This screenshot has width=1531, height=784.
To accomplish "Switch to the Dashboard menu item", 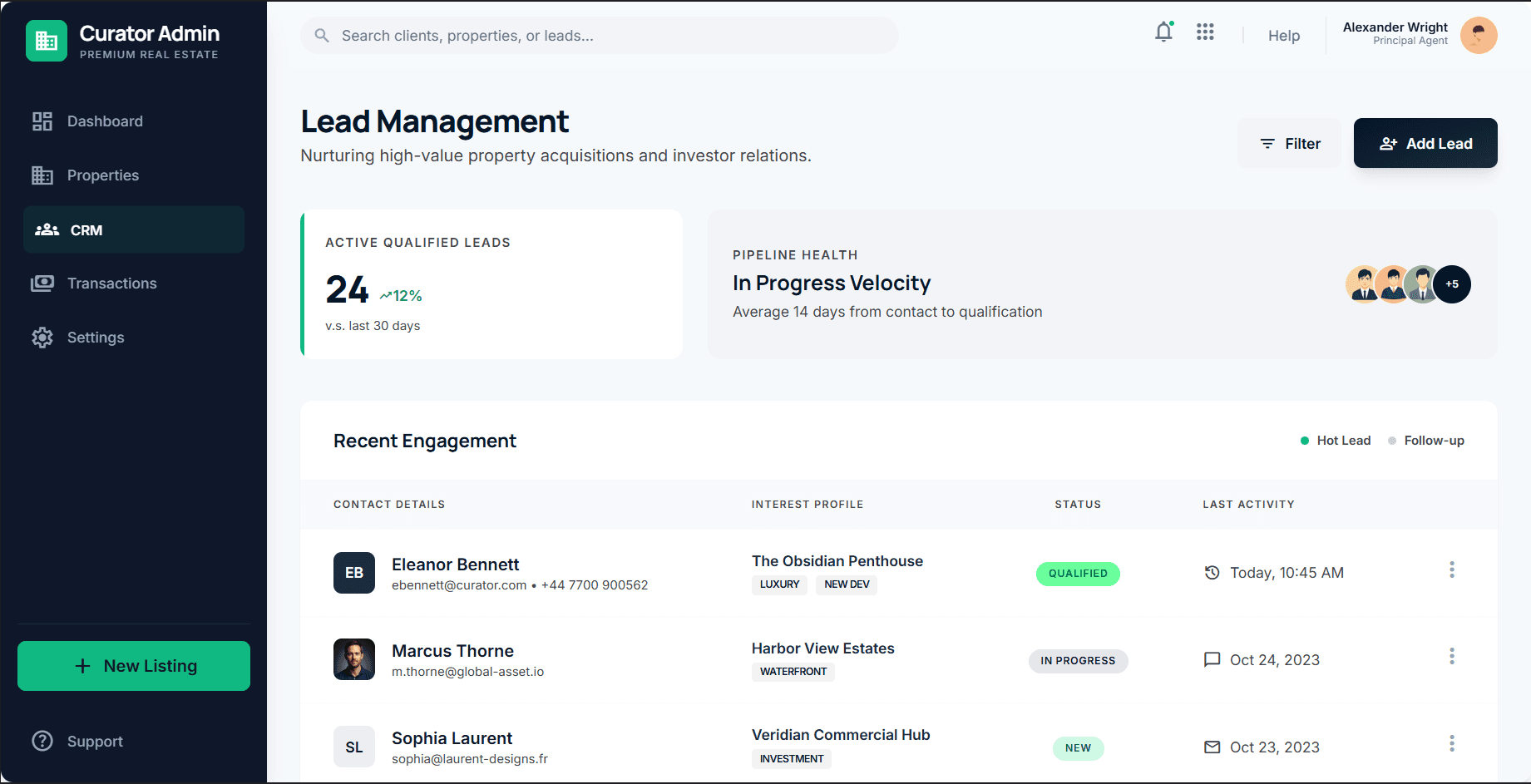I will (104, 121).
